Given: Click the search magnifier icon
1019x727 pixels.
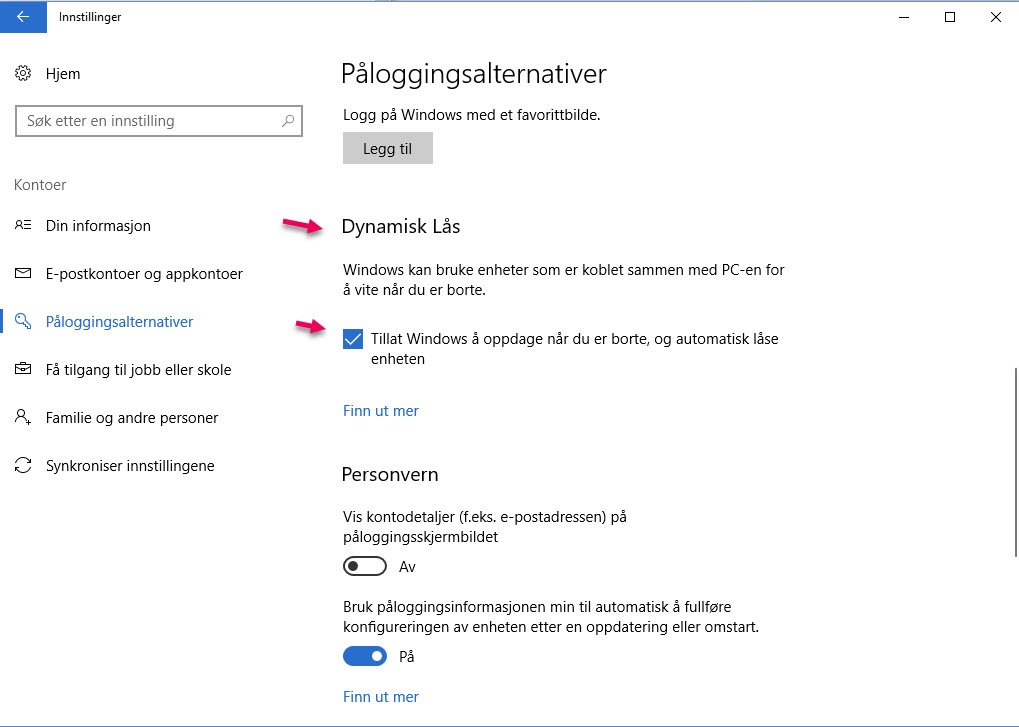Looking at the screenshot, I should tap(288, 121).
